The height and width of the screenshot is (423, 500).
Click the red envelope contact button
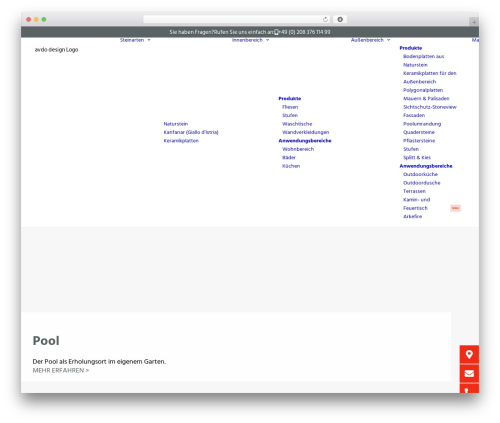coord(469,373)
